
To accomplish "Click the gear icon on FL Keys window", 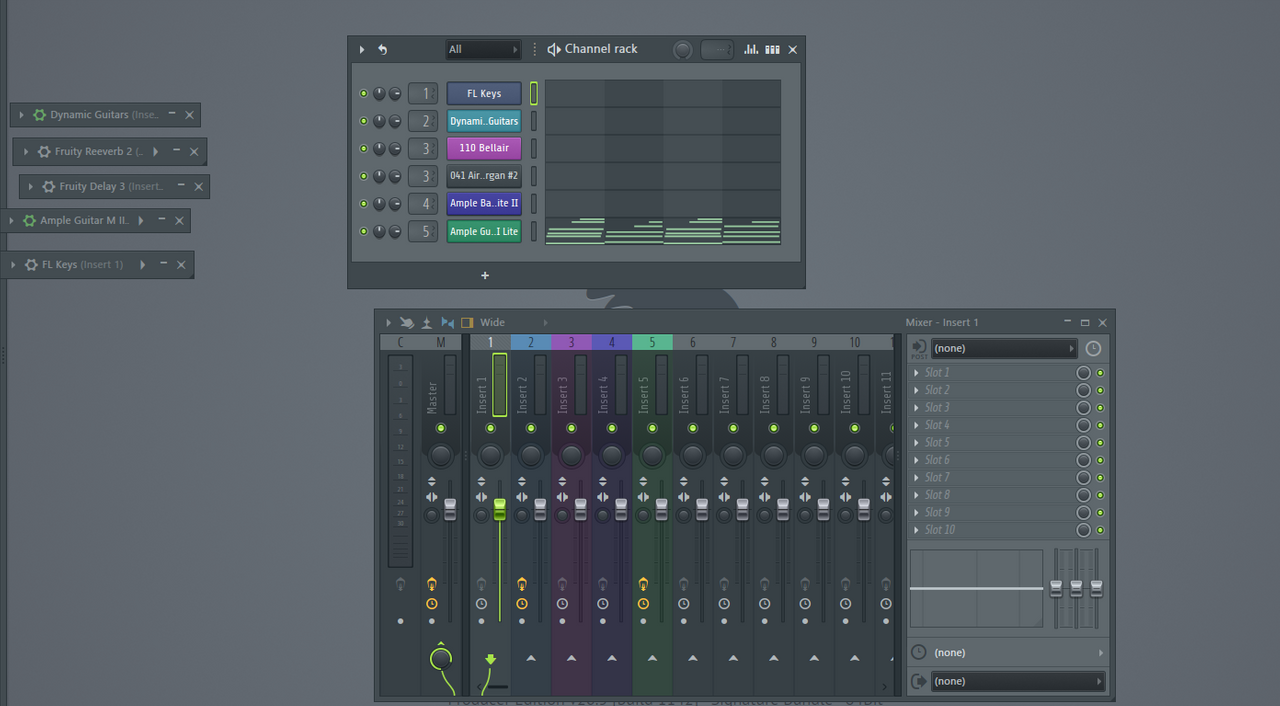I will [31, 265].
